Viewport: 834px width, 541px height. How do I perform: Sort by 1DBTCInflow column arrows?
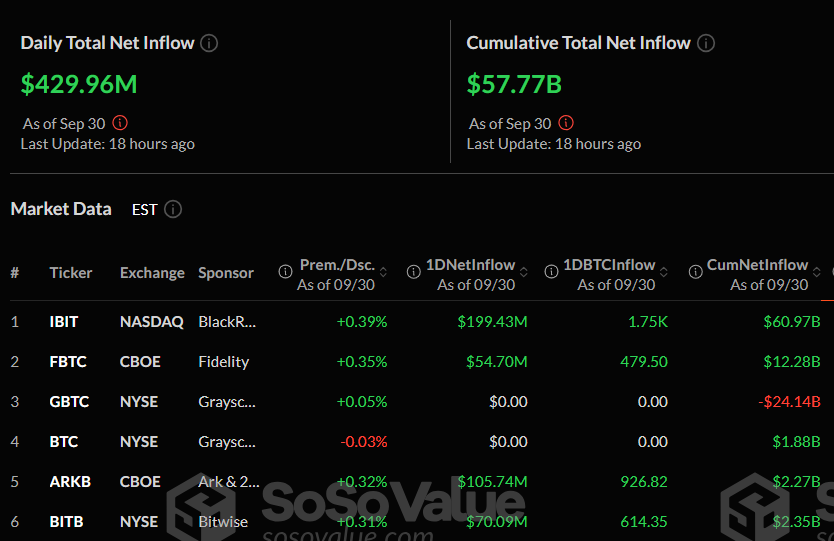(x=664, y=272)
